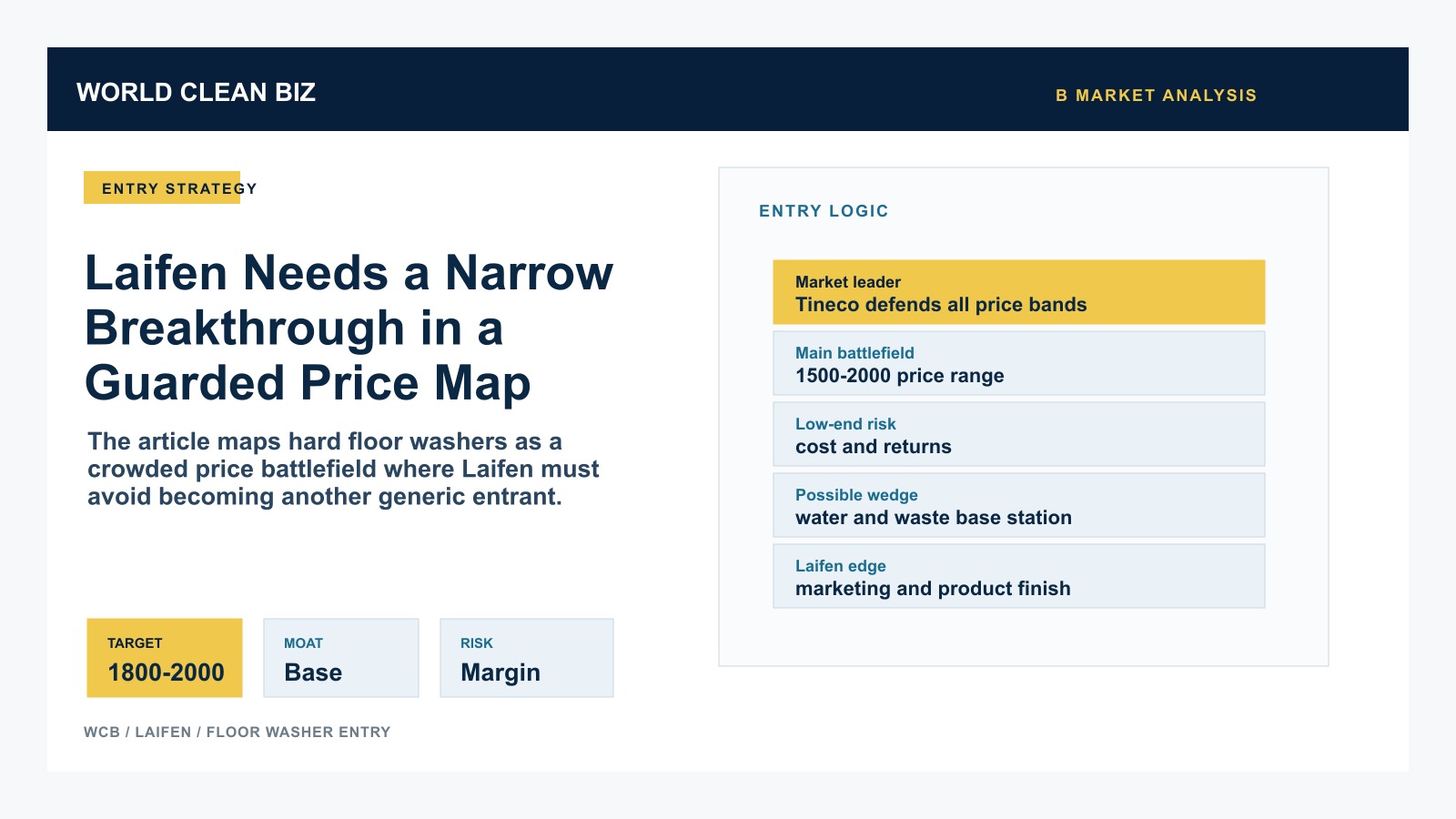Click the 1800-2000 value text
This screenshot has height=819, width=1456.
tap(166, 672)
